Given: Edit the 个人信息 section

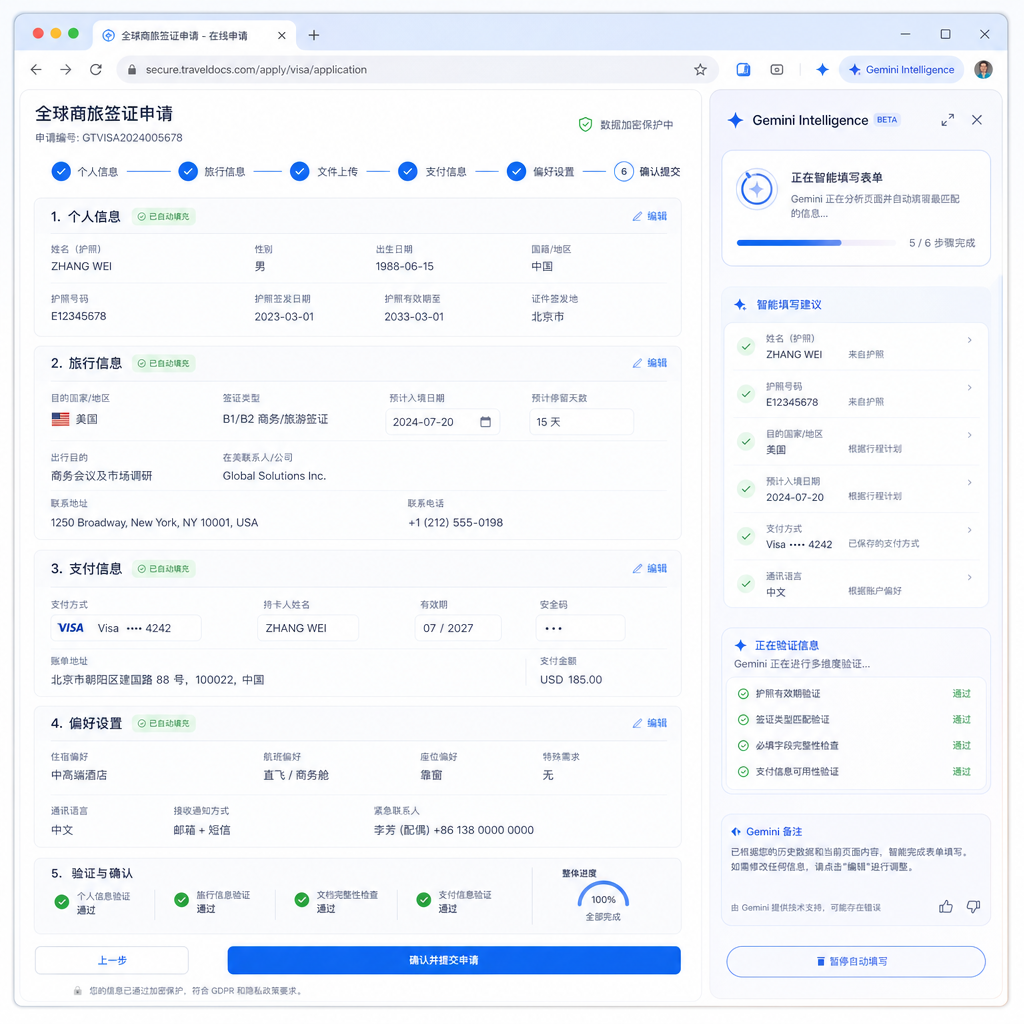Looking at the screenshot, I should (650, 216).
